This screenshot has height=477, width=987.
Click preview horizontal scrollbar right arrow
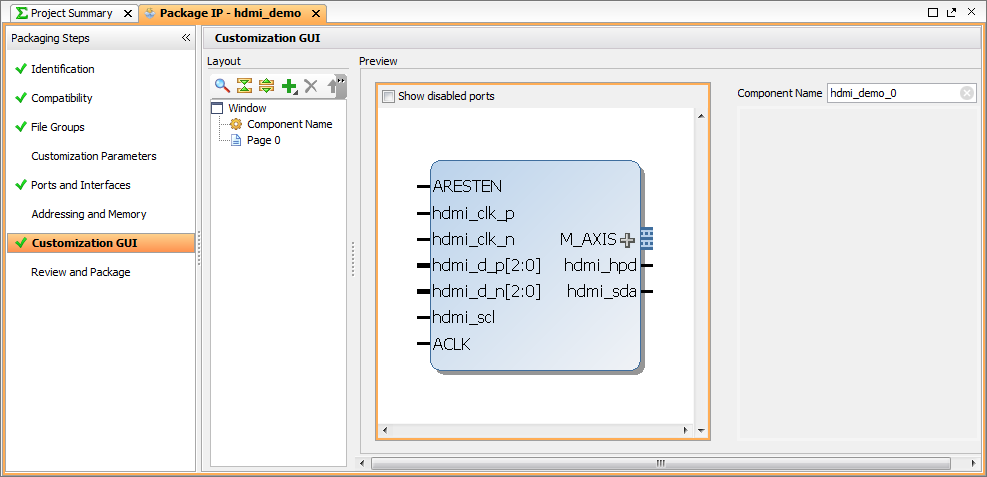tap(687, 431)
